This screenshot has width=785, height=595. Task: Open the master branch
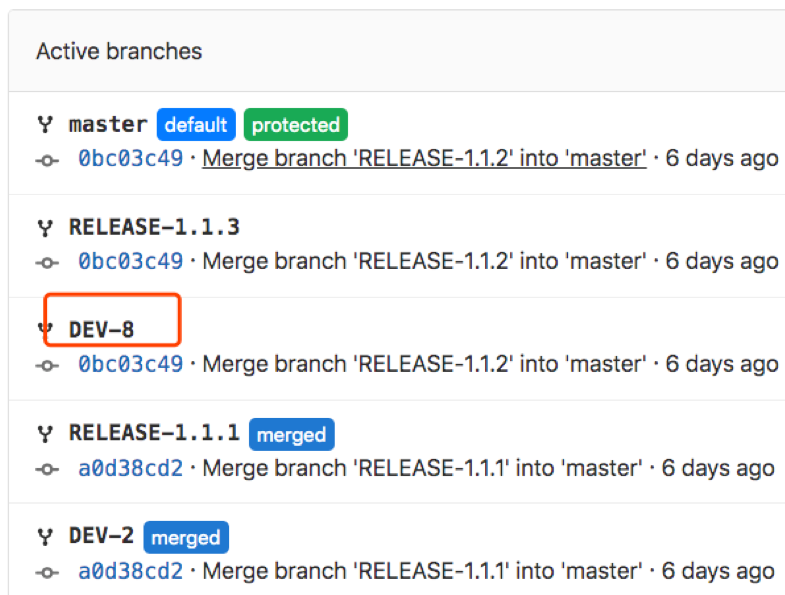(108, 124)
